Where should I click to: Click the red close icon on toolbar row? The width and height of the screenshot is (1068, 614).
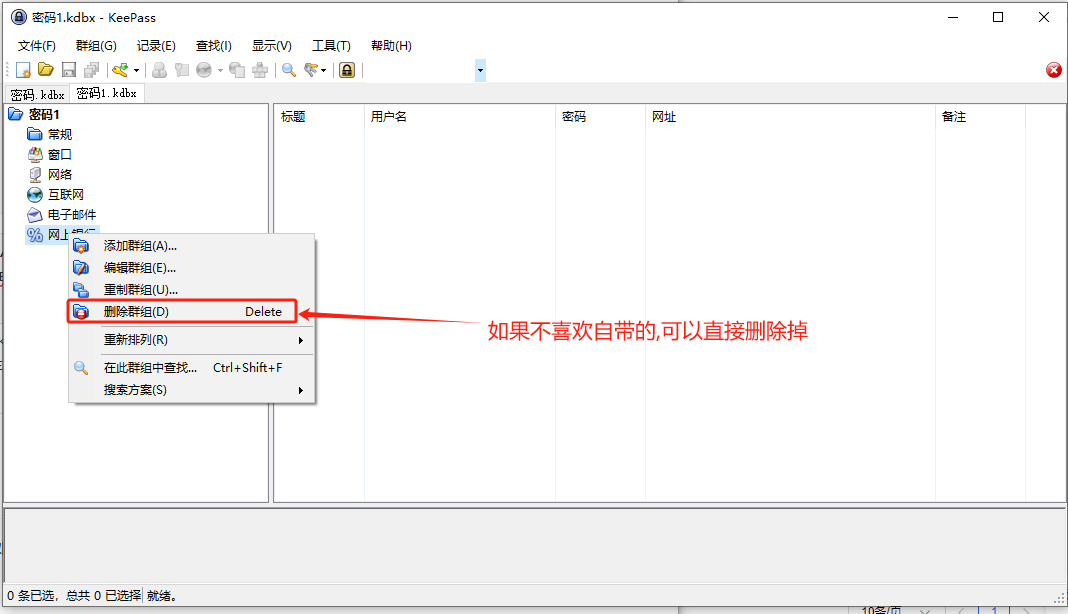click(x=1054, y=70)
